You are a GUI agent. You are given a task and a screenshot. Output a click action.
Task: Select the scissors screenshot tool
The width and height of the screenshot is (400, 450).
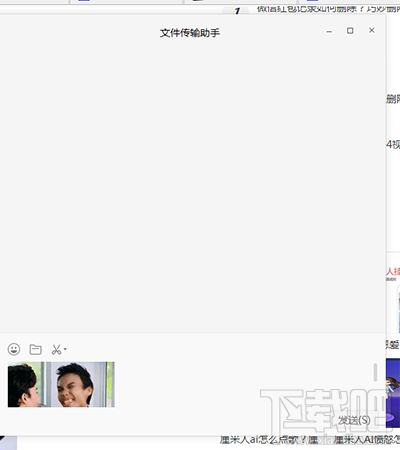(56, 349)
